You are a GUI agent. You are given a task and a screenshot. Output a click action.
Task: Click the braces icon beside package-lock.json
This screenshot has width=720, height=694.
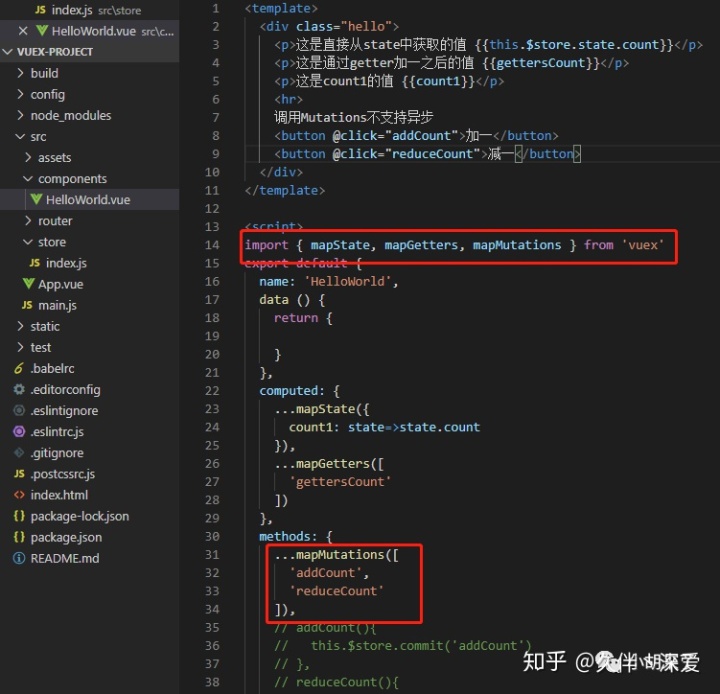[x=19, y=516]
